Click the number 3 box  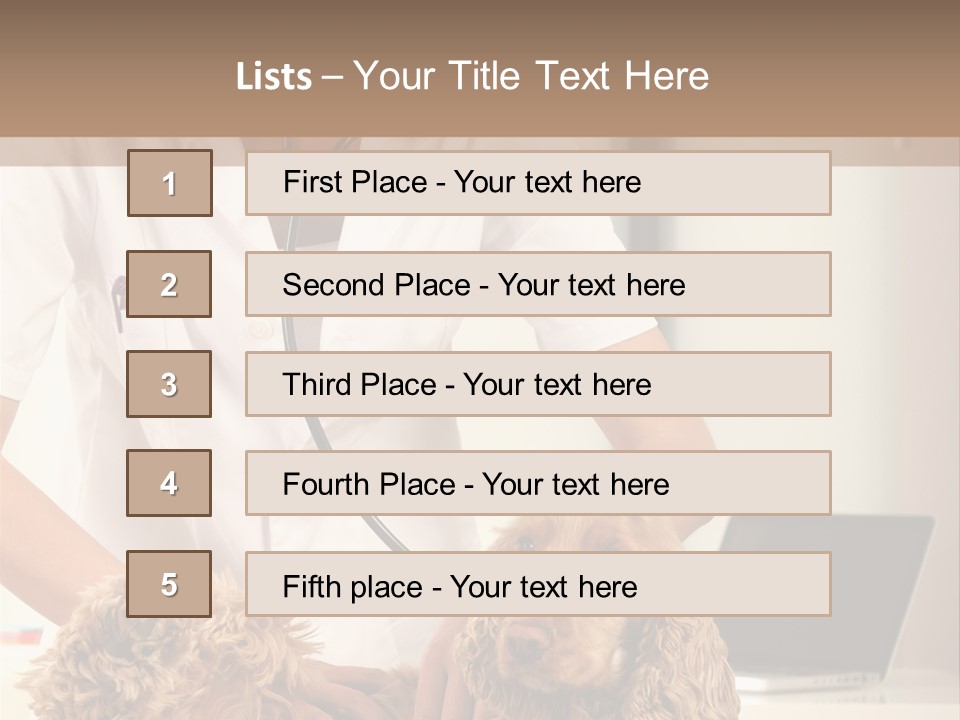tap(170, 384)
